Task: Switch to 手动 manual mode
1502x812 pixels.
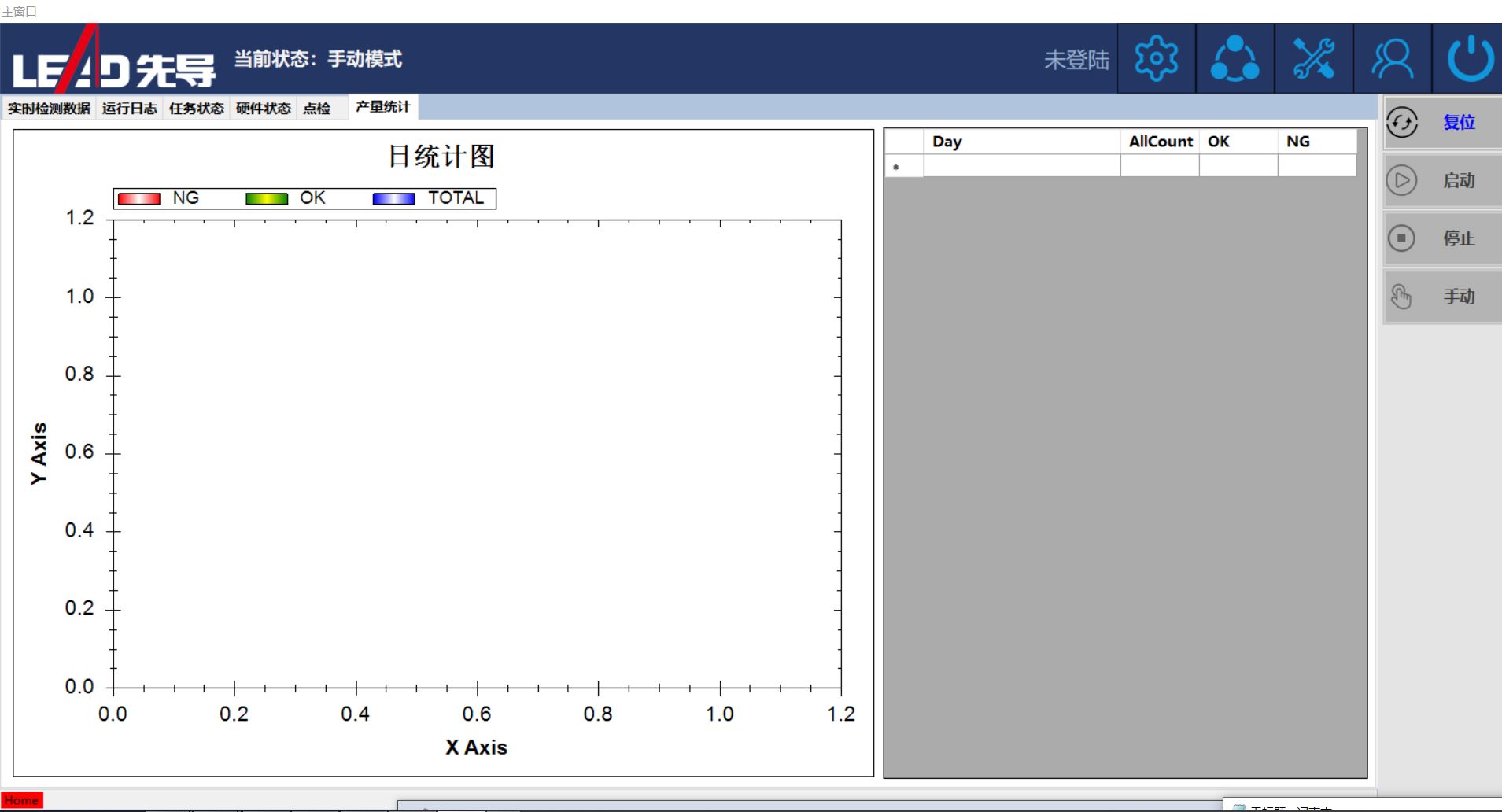Action: [1442, 297]
